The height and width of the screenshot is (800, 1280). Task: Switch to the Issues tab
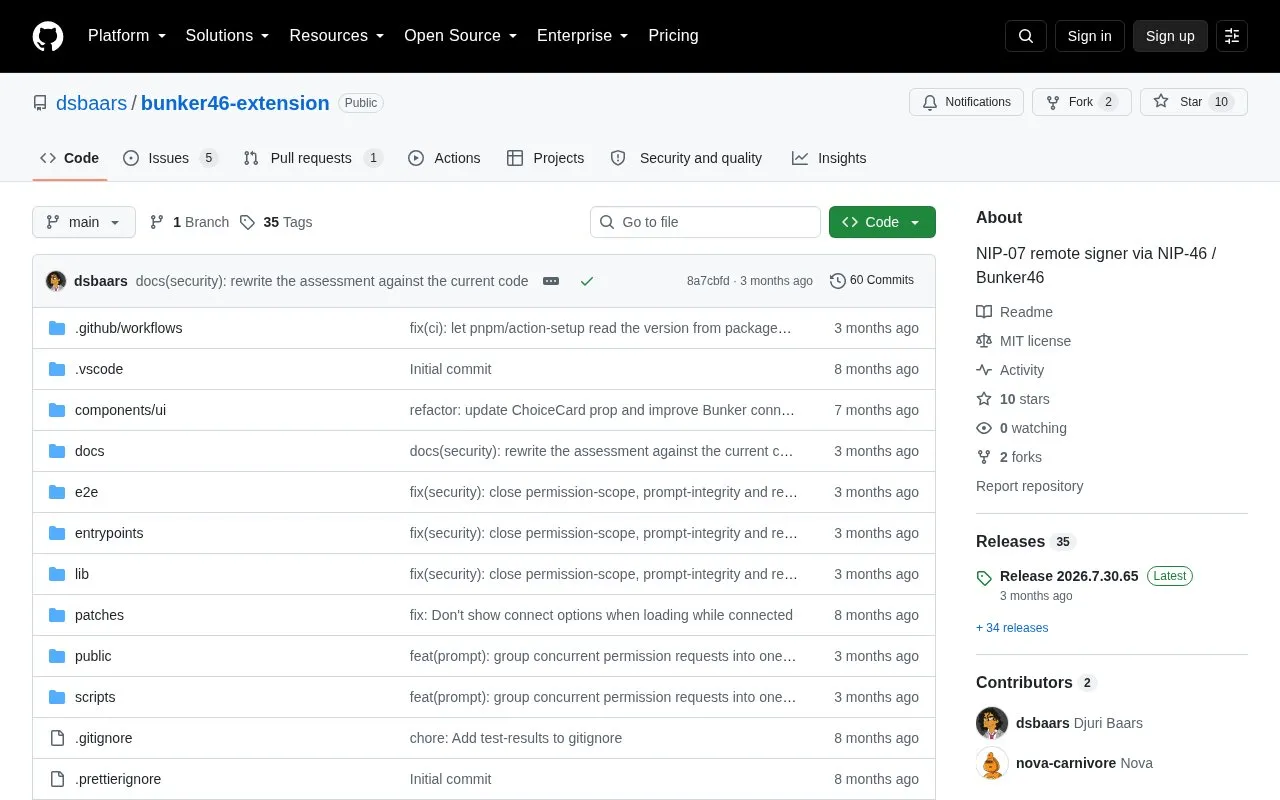[170, 158]
